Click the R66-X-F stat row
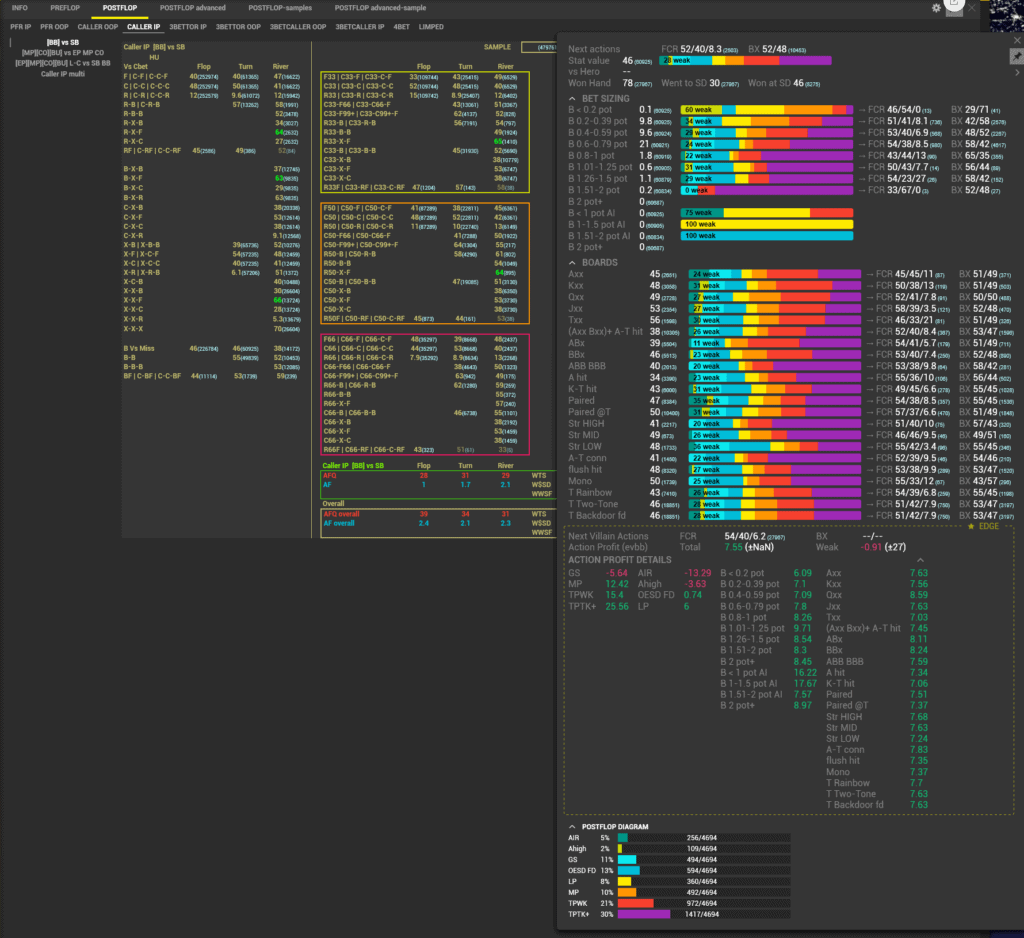The height and width of the screenshot is (938, 1024). [422, 404]
